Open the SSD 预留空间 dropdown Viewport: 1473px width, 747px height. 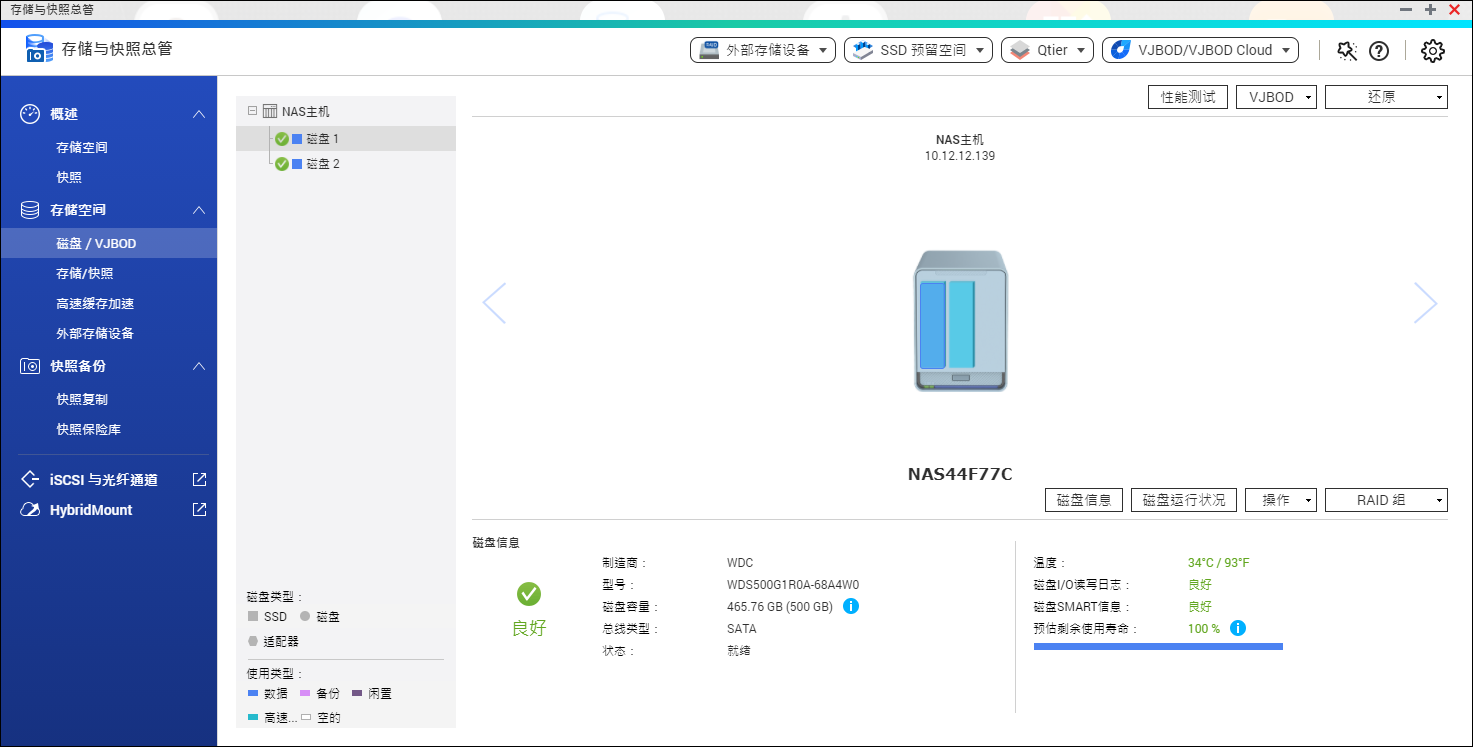[x=917, y=50]
